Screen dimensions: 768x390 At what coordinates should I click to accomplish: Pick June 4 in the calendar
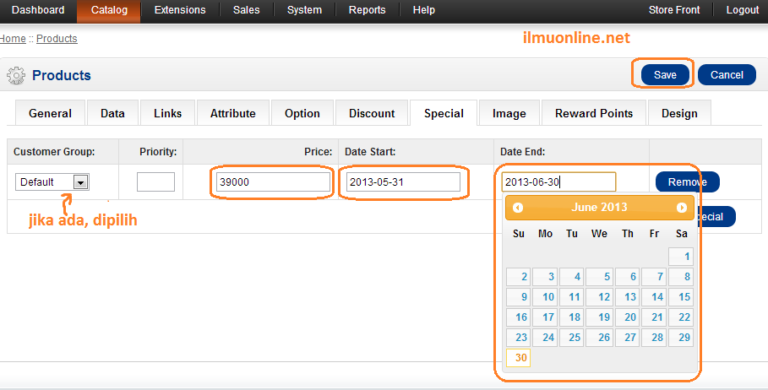tap(572, 277)
